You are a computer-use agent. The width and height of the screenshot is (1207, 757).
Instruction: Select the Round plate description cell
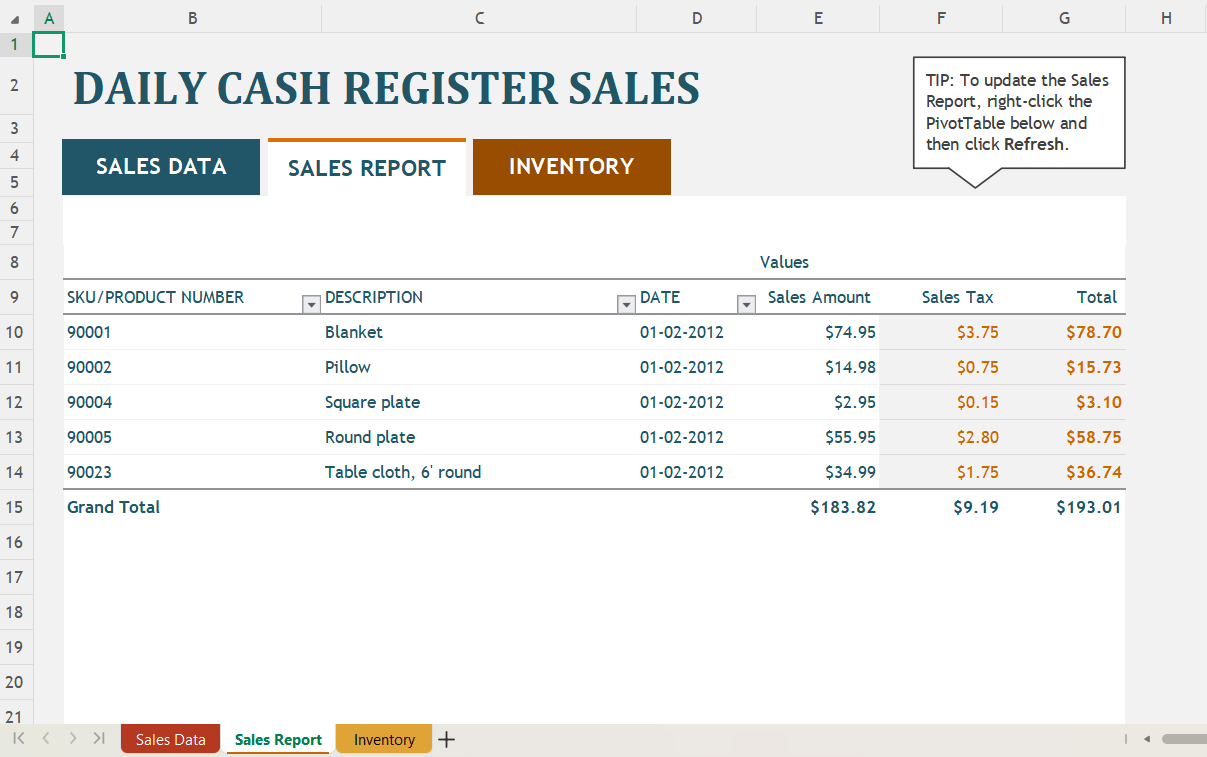coord(479,437)
